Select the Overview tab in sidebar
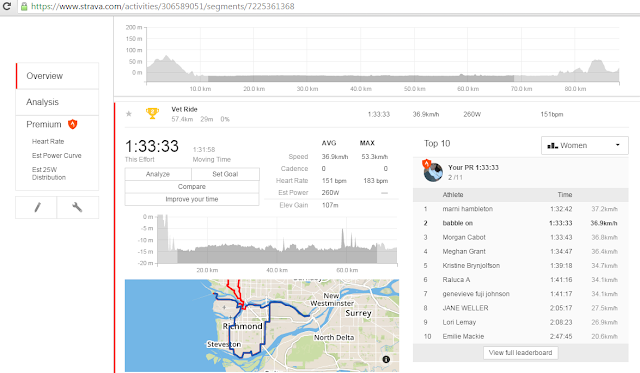640x373 pixels. [57, 76]
